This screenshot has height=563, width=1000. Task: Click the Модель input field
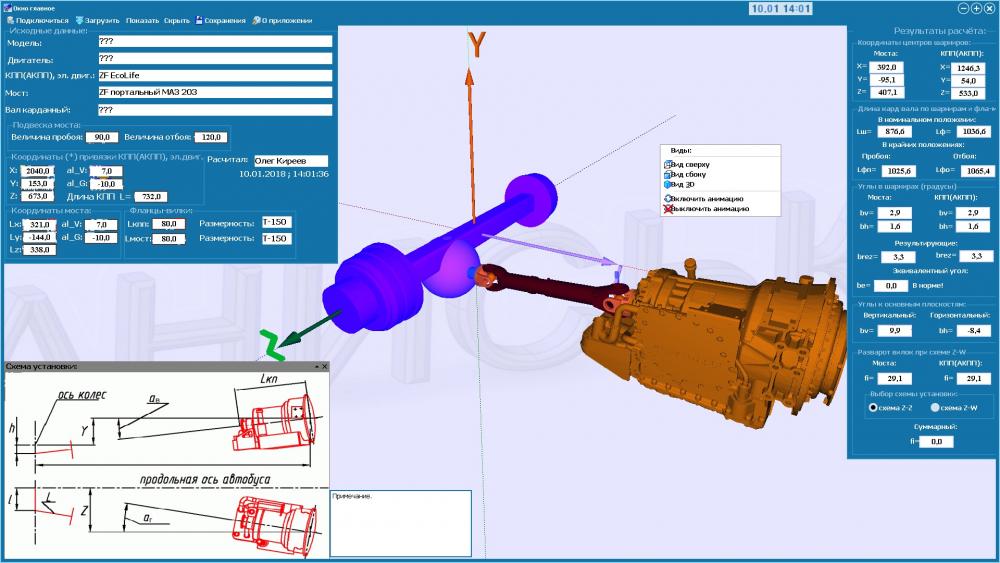(x=215, y=41)
